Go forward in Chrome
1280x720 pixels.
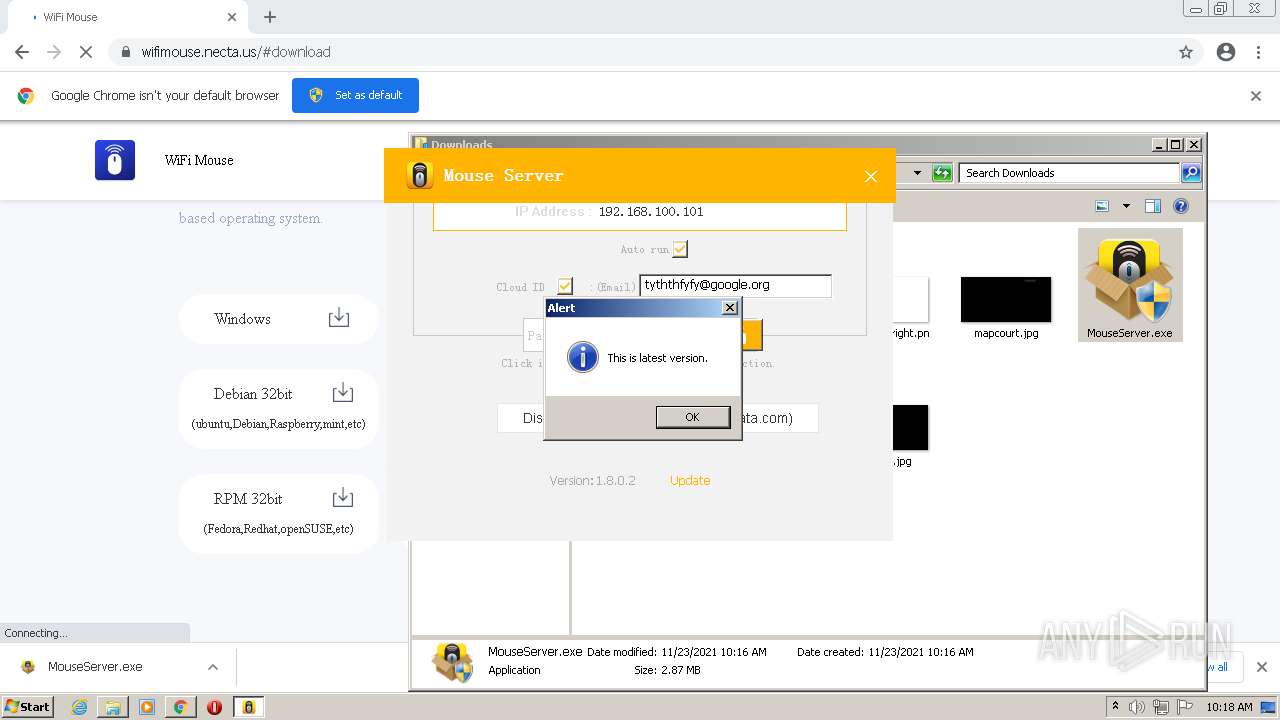54,52
